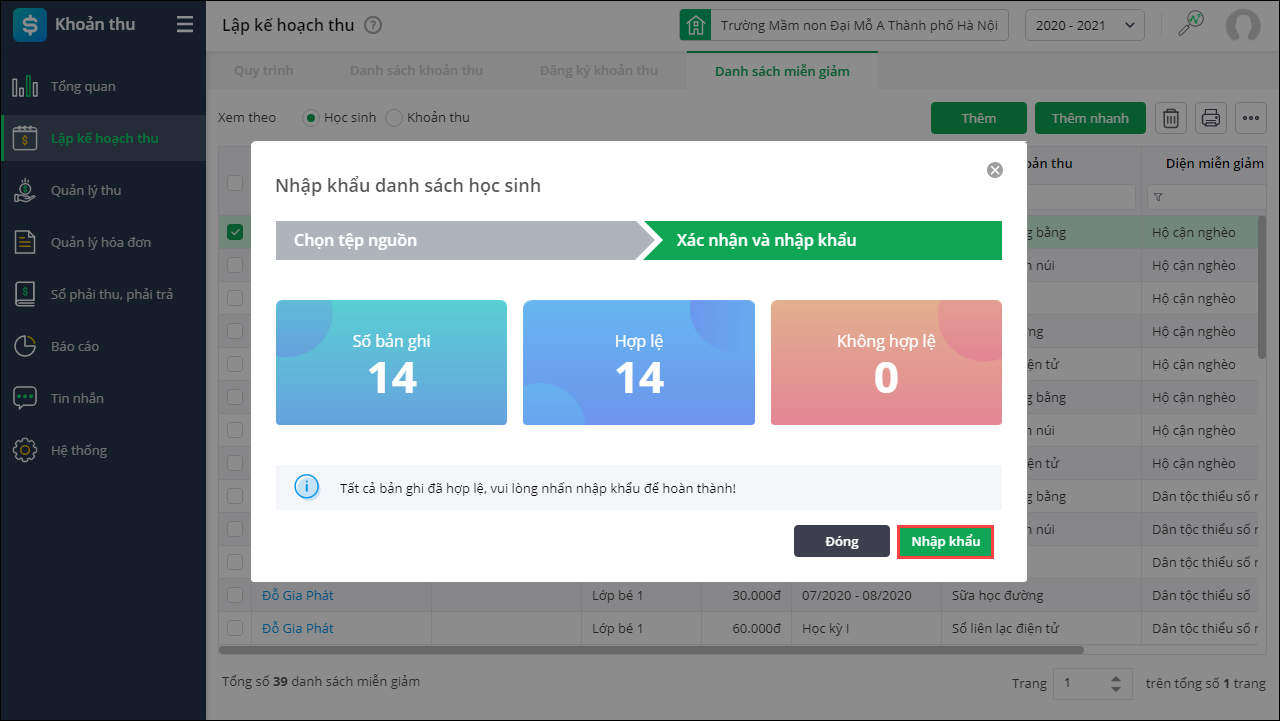Open the Đỗ Gia Phát link in the 60.000đ row
The image size is (1280, 721).
pyautogui.click(x=298, y=628)
